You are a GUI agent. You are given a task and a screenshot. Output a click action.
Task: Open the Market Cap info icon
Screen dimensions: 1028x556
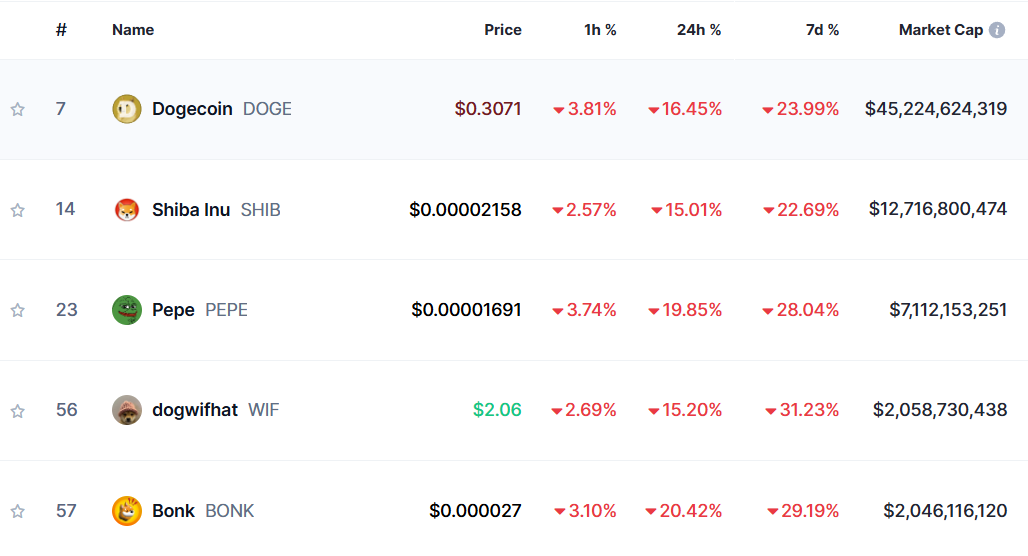pos(997,30)
